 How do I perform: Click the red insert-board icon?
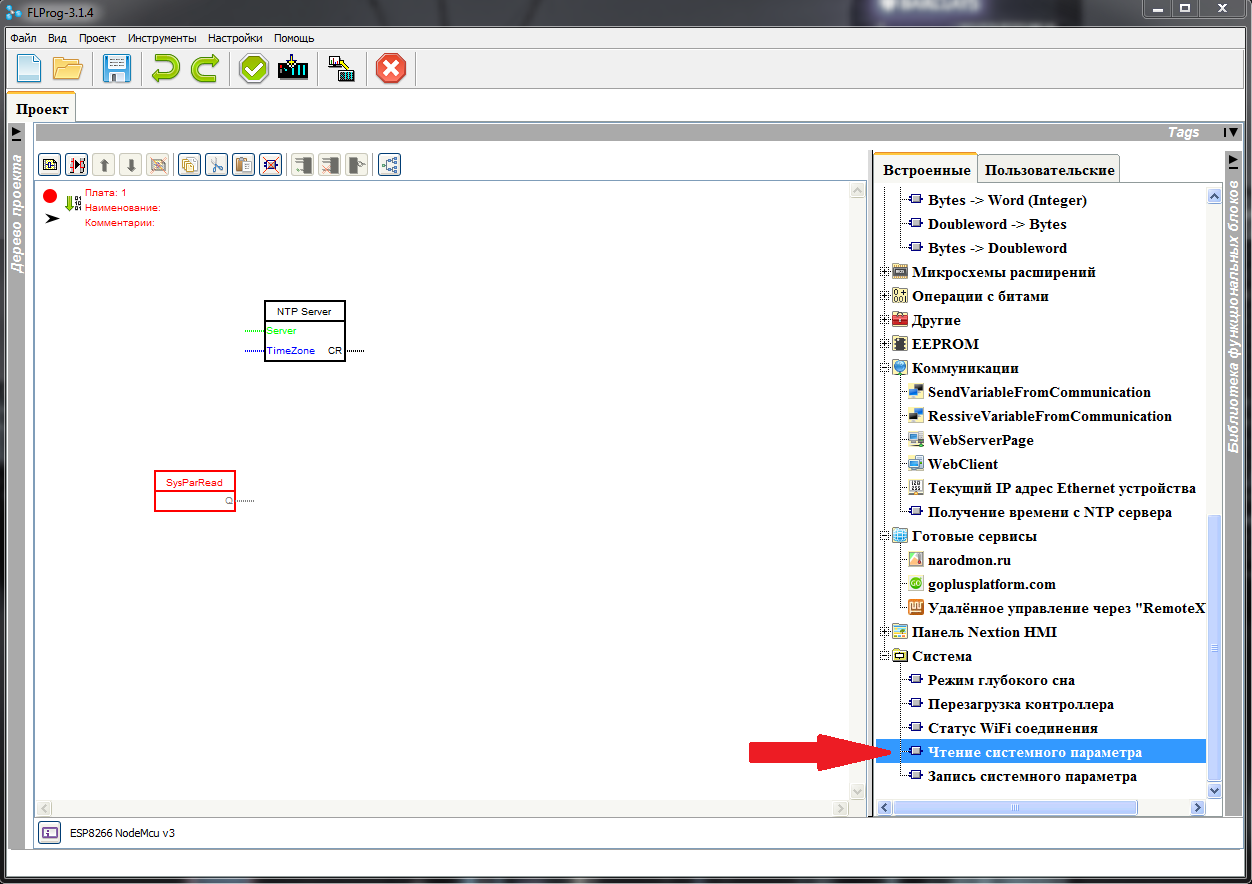pos(77,165)
